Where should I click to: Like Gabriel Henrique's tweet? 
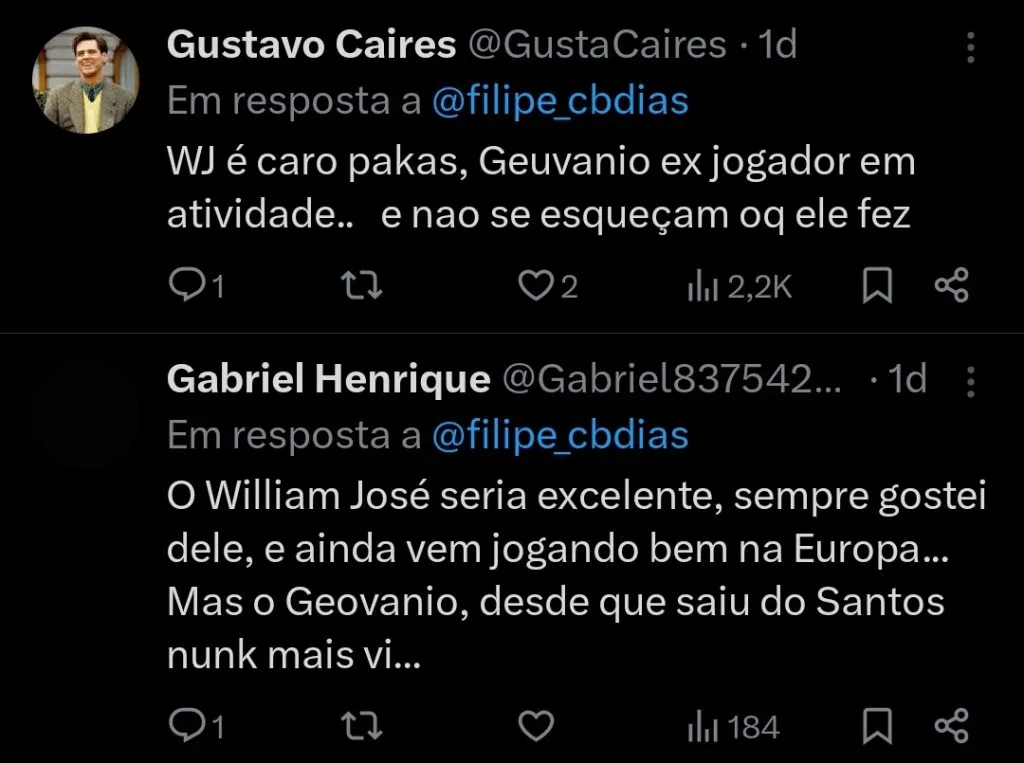coord(537,727)
